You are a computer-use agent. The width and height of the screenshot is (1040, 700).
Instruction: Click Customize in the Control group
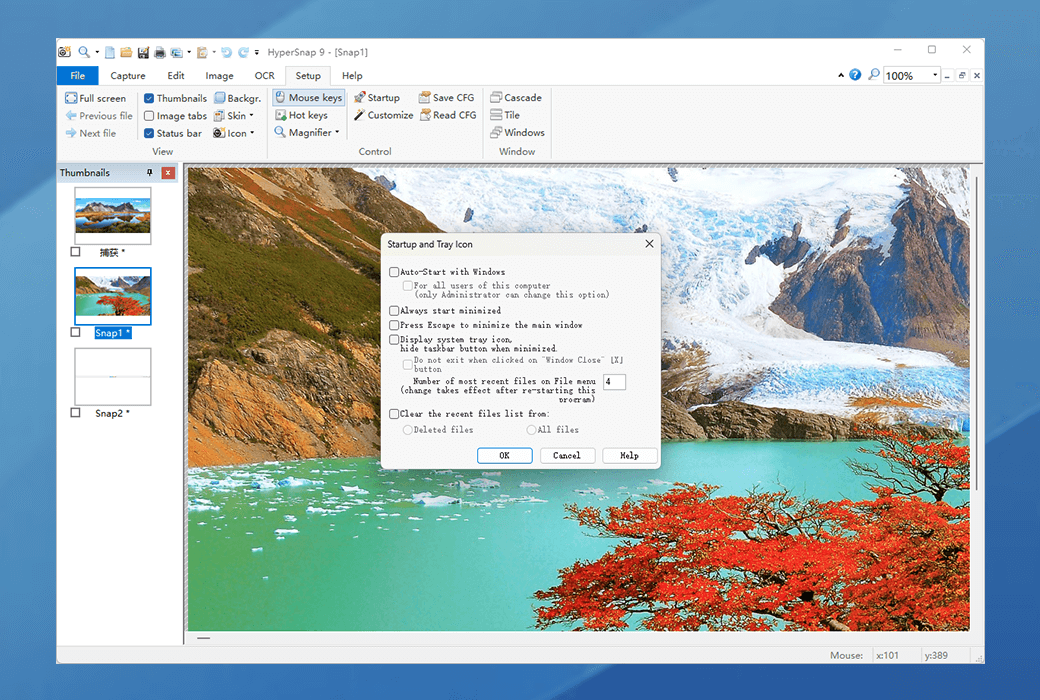pyautogui.click(x=383, y=115)
